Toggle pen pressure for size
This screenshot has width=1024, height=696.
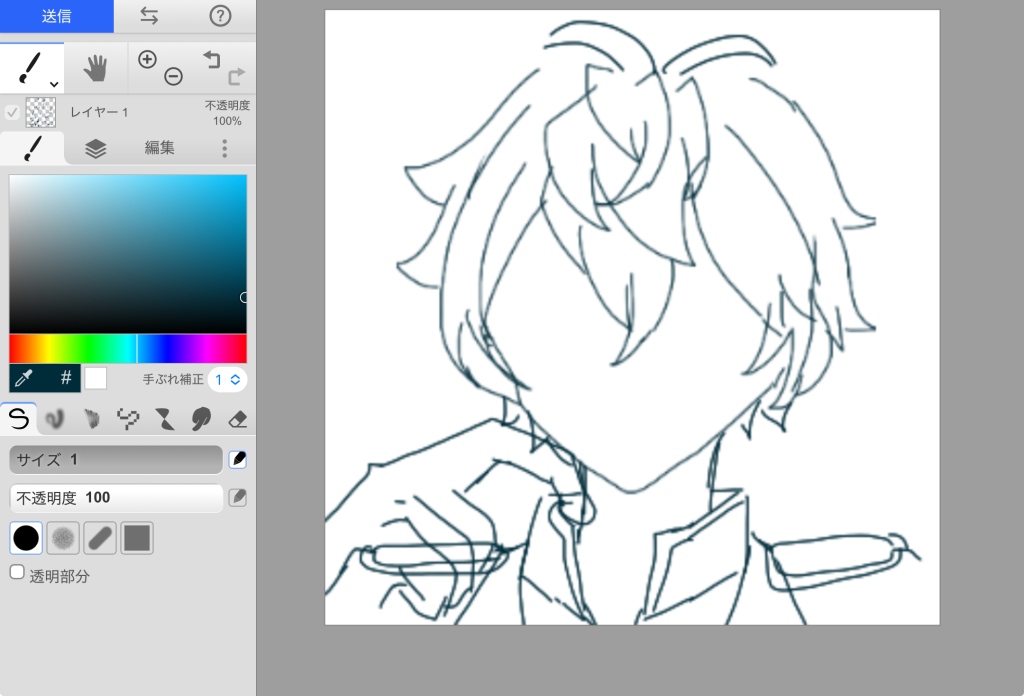[x=237, y=459]
